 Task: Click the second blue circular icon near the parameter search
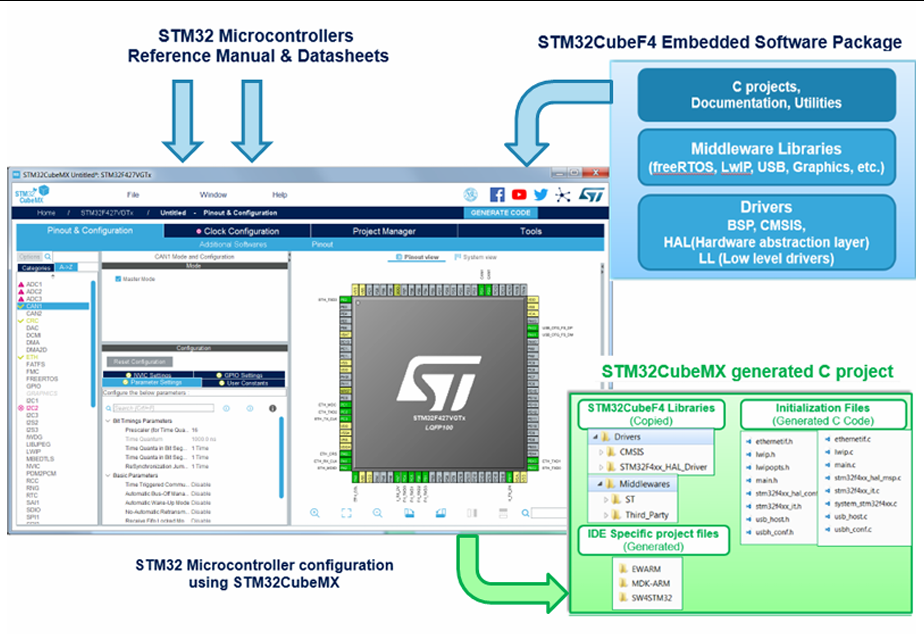(x=250, y=408)
